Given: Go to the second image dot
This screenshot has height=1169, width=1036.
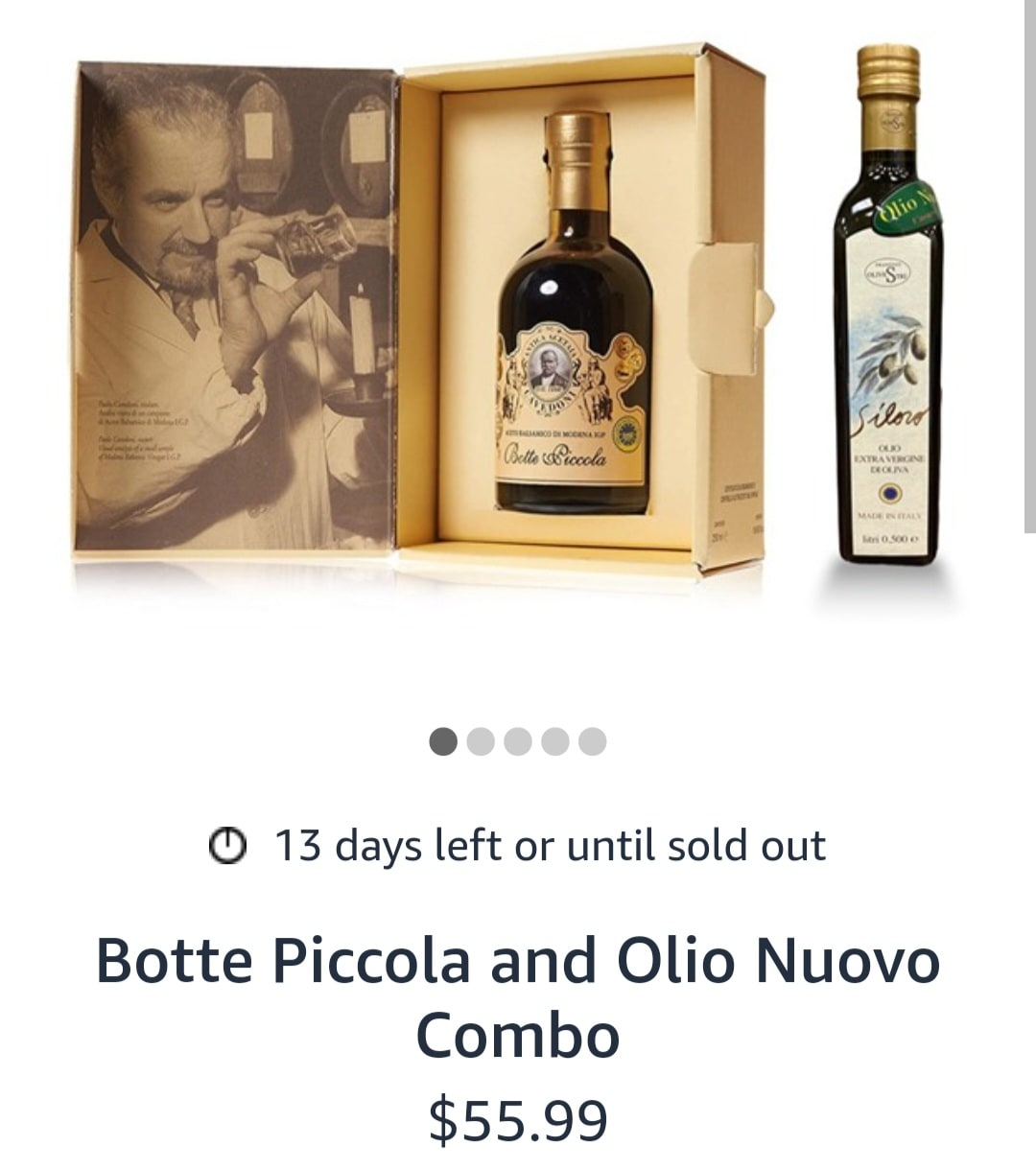Looking at the screenshot, I should tap(481, 741).
